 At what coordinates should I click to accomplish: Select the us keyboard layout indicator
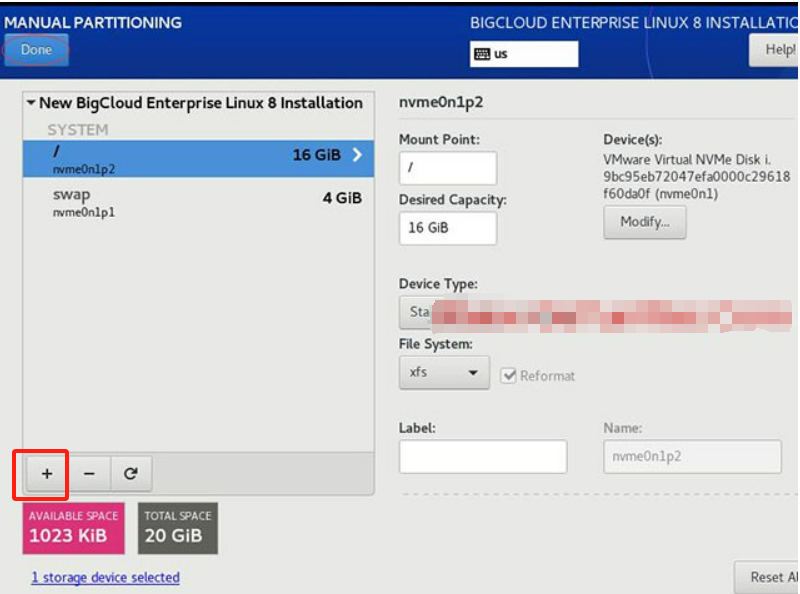[524, 54]
